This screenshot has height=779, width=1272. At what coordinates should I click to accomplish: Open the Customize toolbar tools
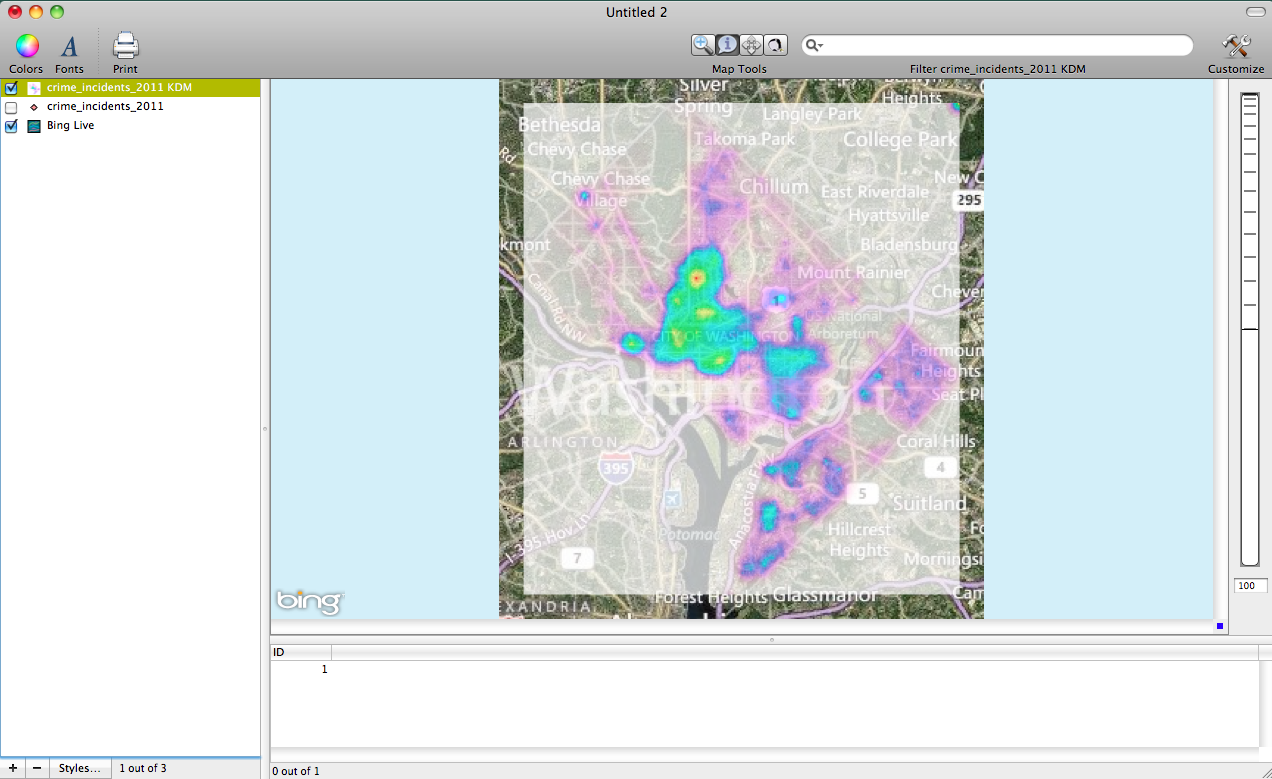(x=1236, y=46)
